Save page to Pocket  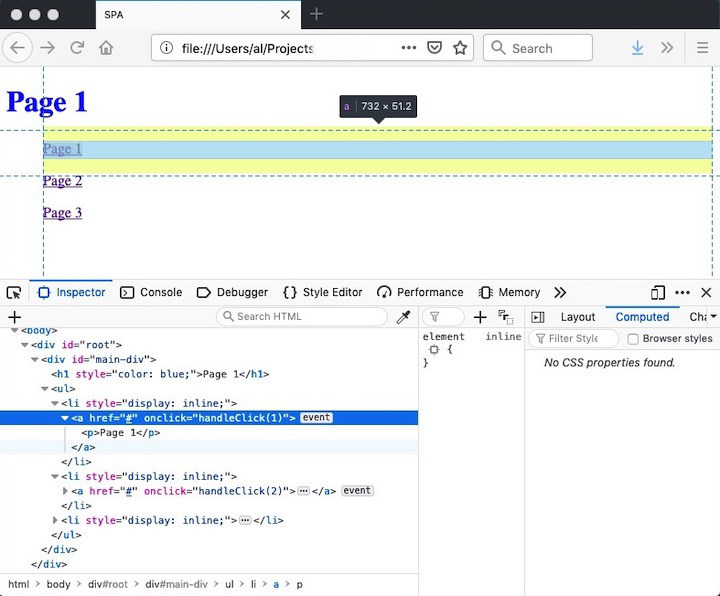434,48
